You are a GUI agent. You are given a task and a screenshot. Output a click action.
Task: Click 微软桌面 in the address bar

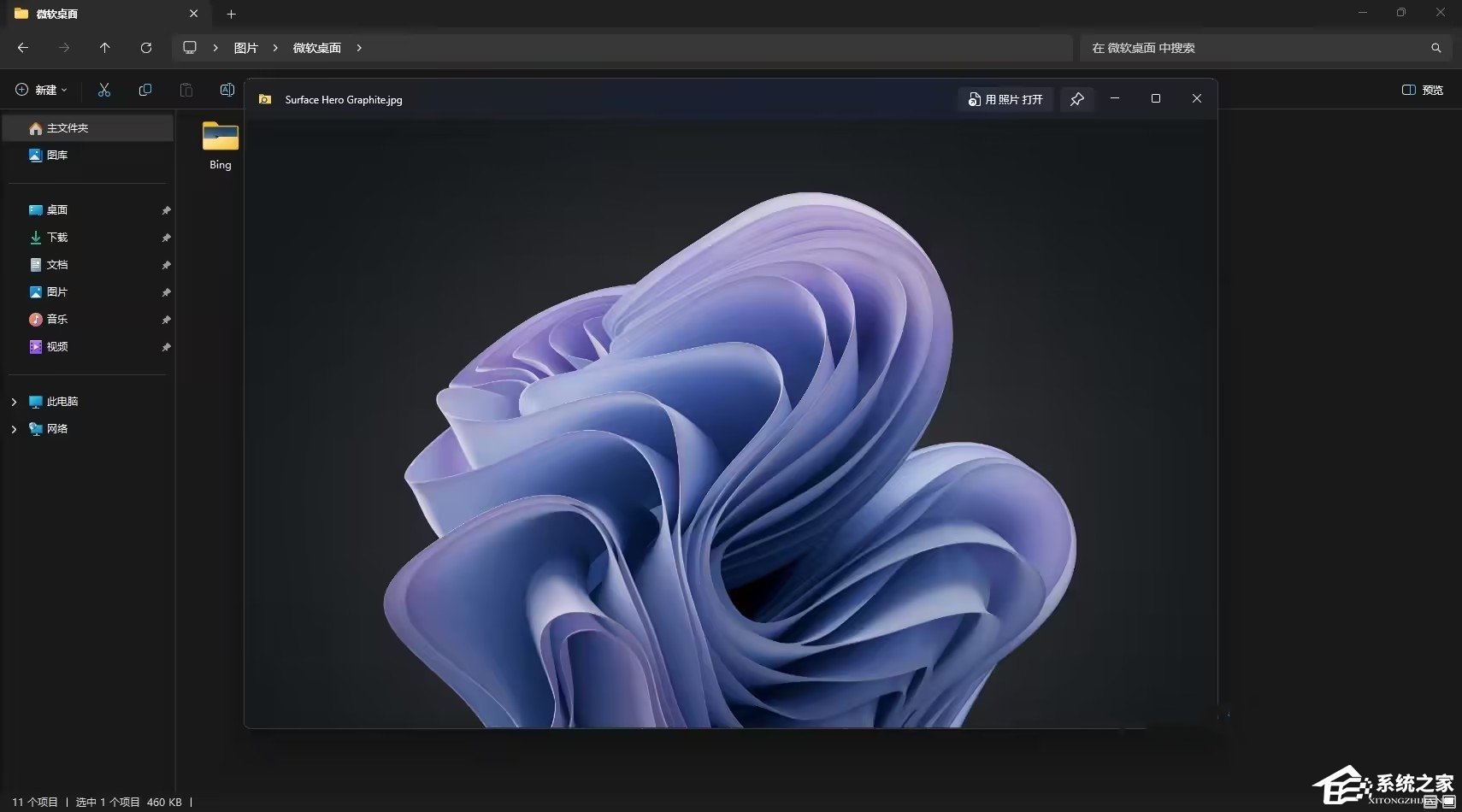[x=317, y=48]
